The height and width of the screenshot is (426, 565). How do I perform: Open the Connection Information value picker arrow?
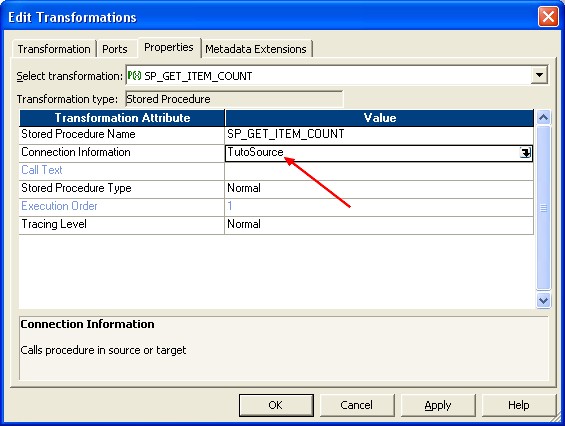pos(525,153)
